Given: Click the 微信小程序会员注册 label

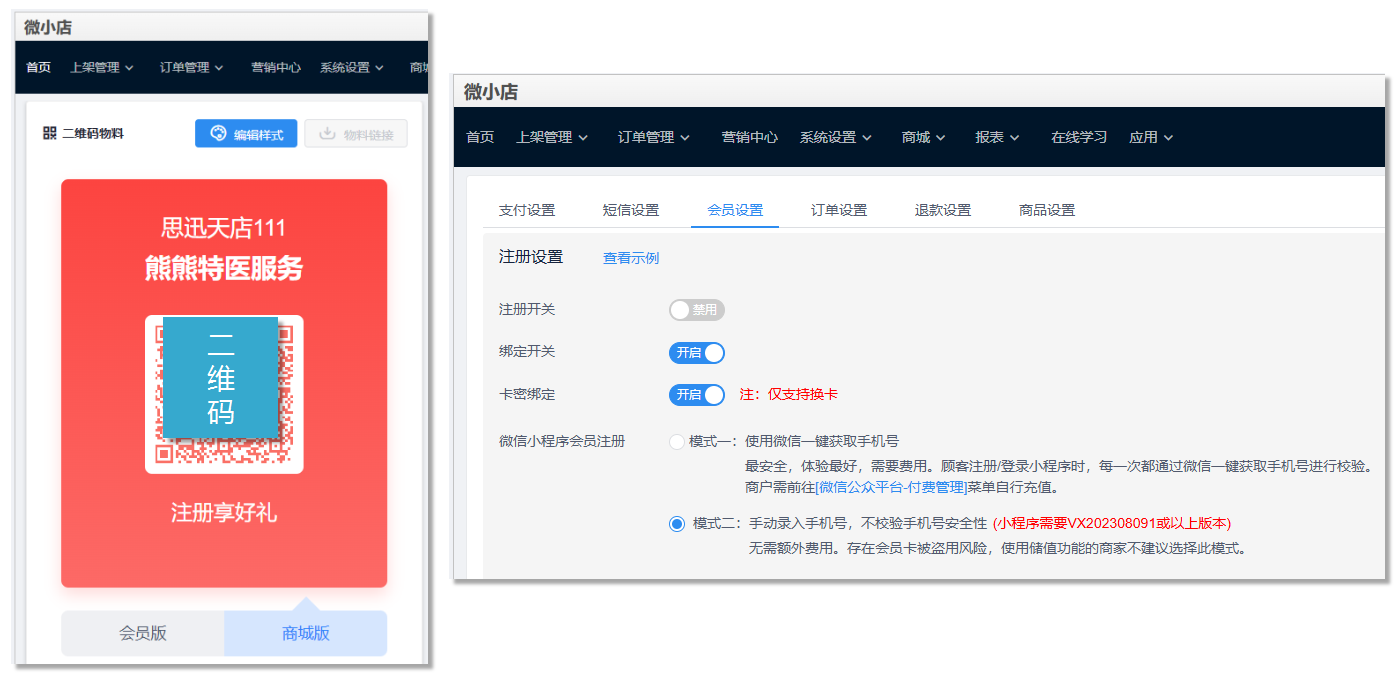Looking at the screenshot, I should click(x=562, y=441).
